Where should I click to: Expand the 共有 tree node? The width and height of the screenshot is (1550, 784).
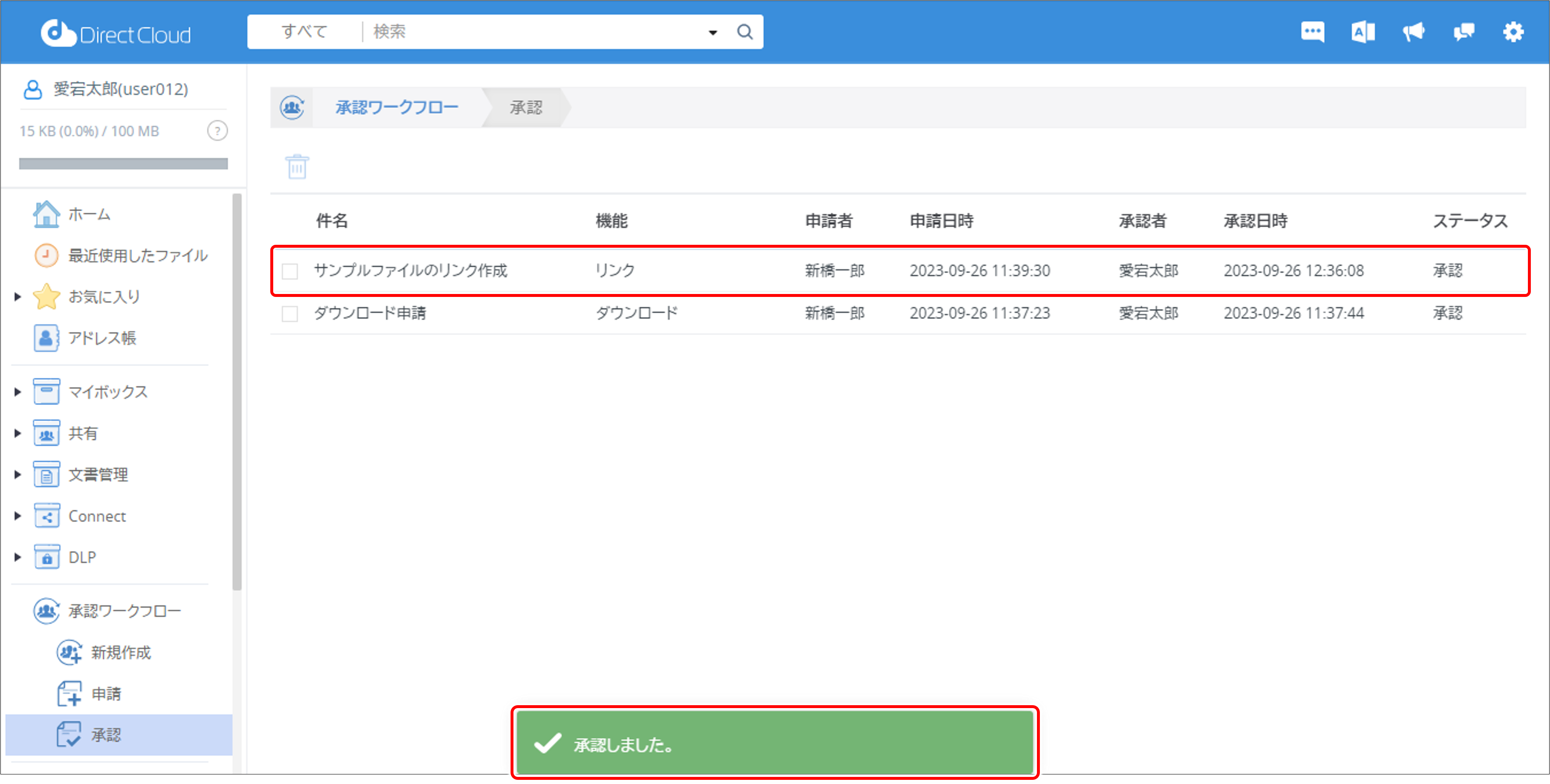[18, 433]
